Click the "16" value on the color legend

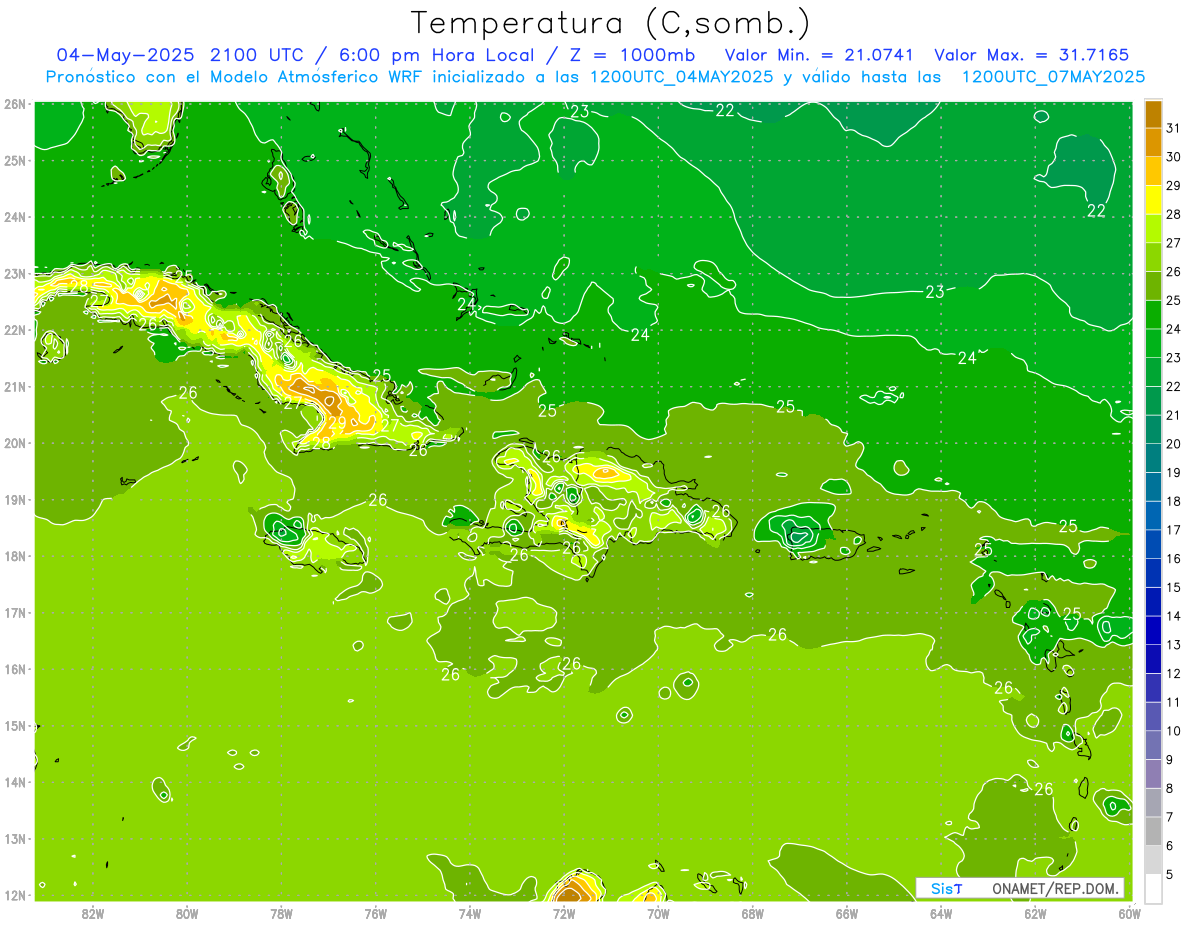click(x=1174, y=559)
